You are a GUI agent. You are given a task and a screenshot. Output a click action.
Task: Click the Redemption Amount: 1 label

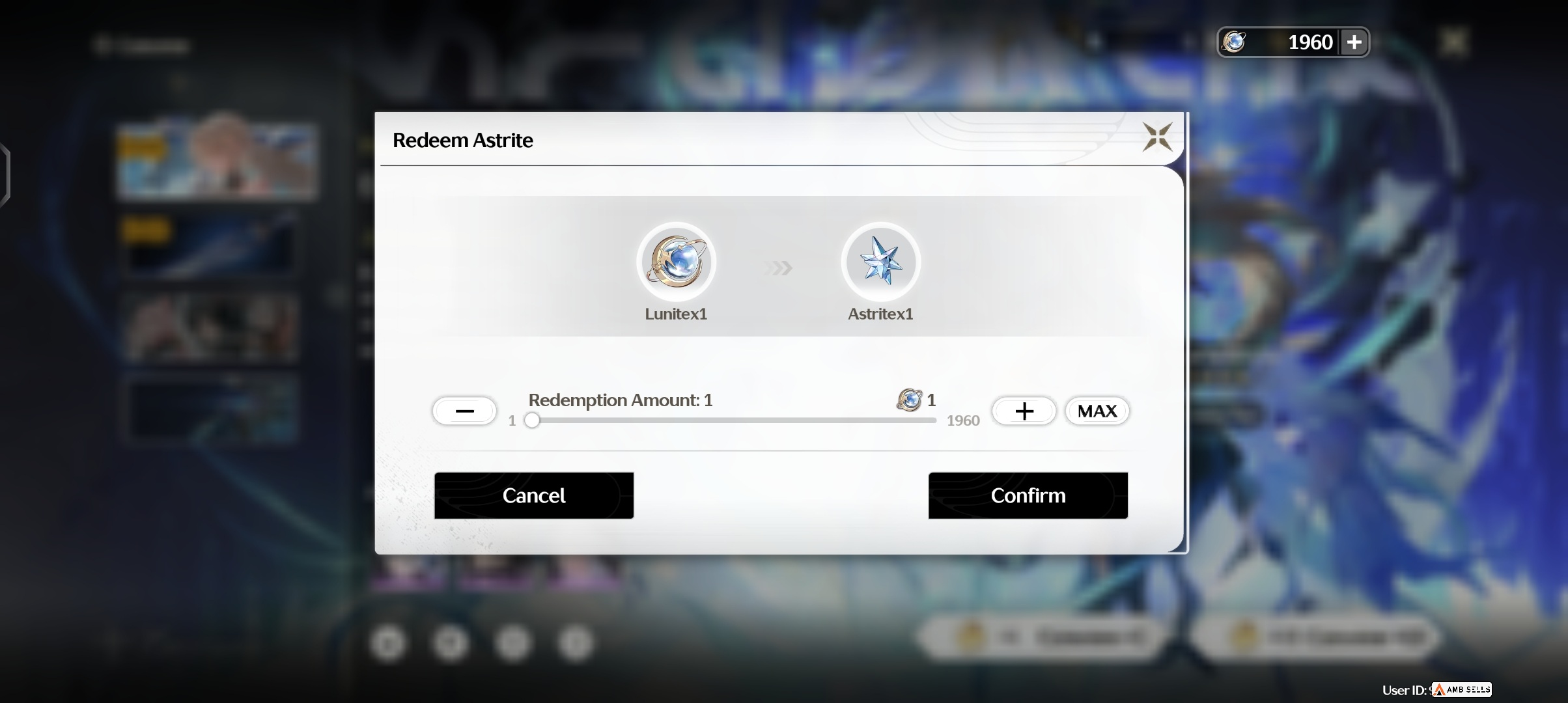(620, 400)
